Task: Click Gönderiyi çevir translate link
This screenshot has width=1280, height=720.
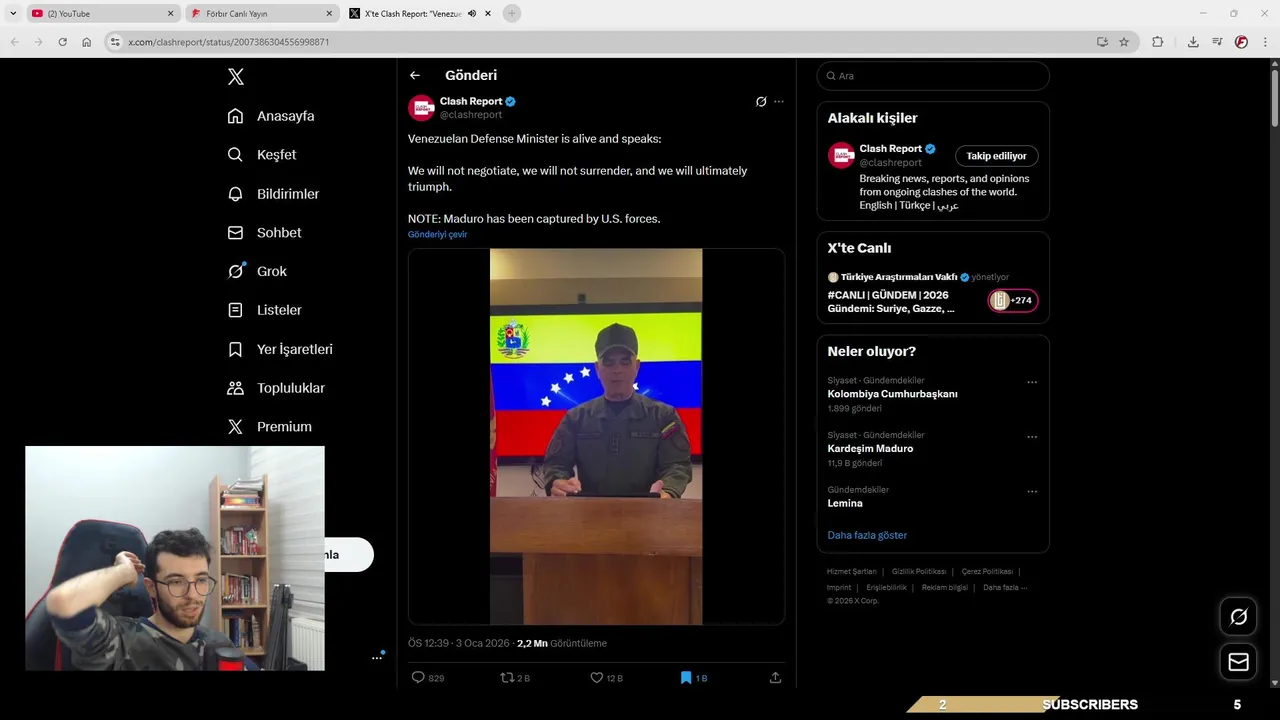Action: tap(437, 234)
